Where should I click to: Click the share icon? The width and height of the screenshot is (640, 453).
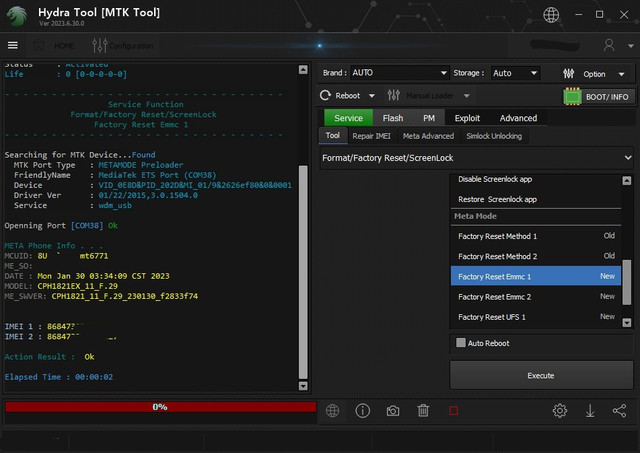620,411
